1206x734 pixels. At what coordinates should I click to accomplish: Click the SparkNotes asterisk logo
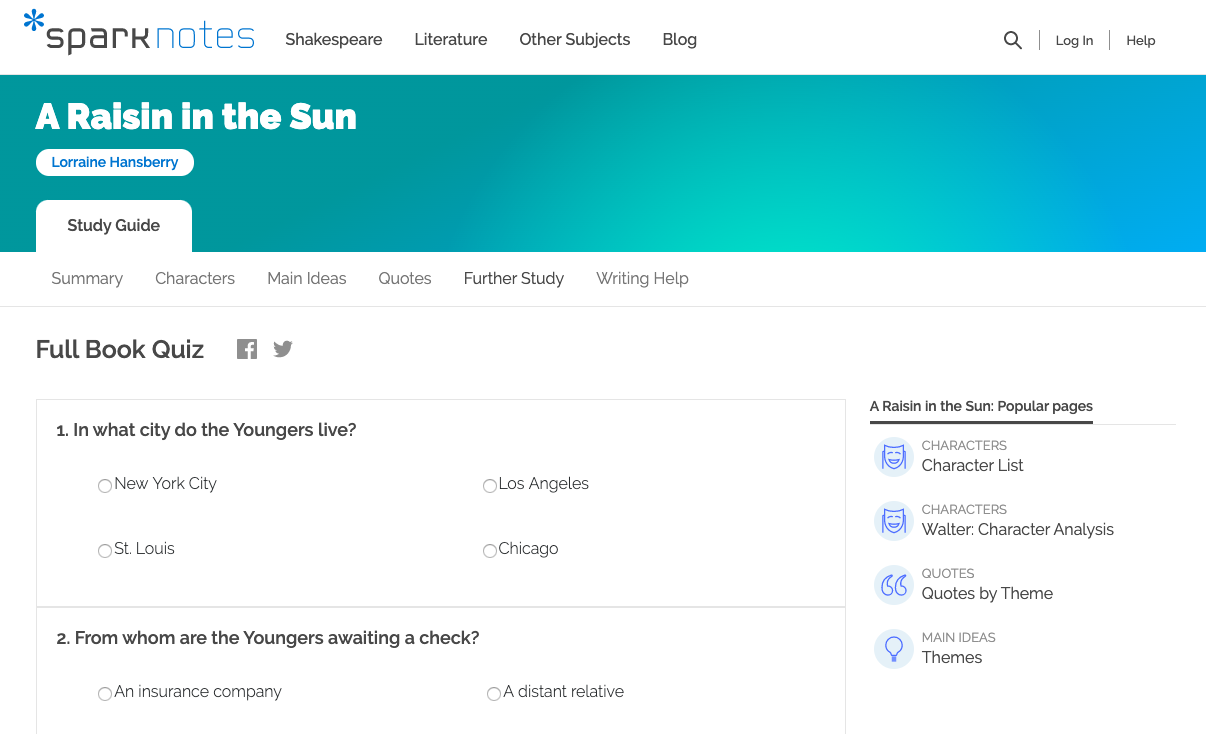click(x=33, y=20)
